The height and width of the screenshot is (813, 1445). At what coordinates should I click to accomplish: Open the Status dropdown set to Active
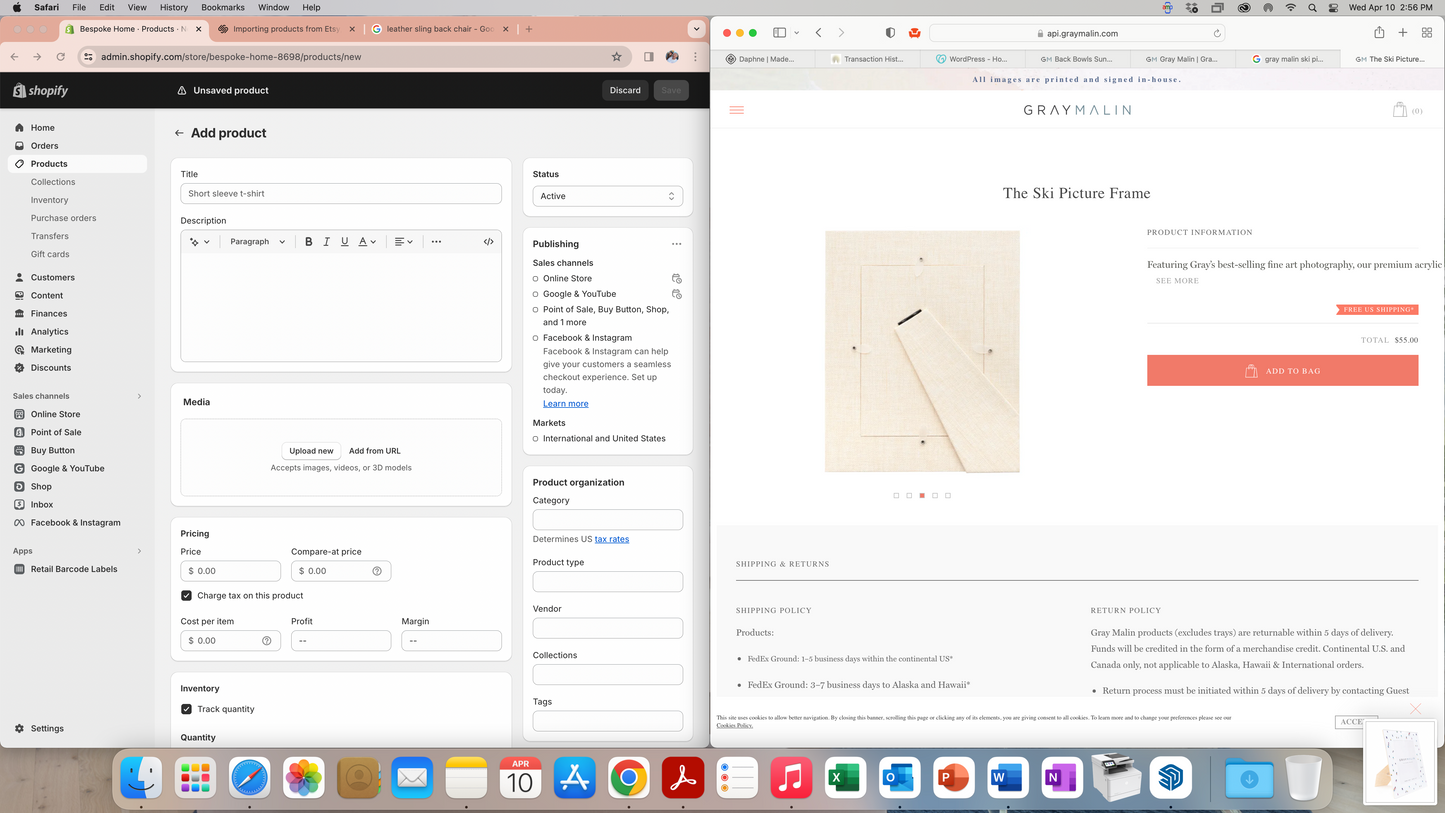(x=607, y=196)
